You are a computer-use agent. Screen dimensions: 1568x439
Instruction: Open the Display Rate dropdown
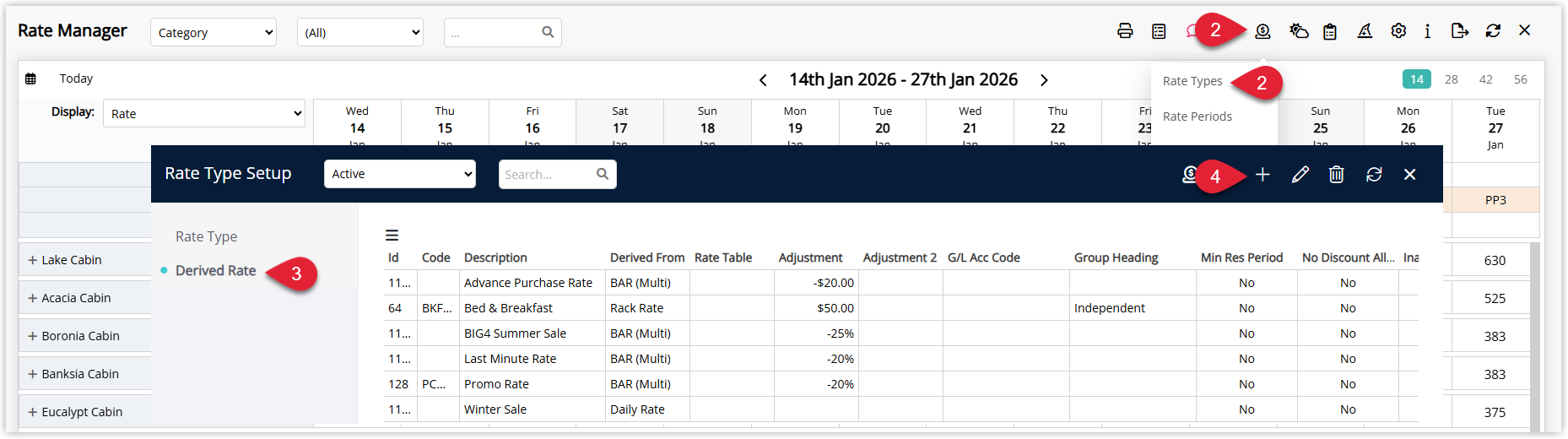[x=204, y=114]
